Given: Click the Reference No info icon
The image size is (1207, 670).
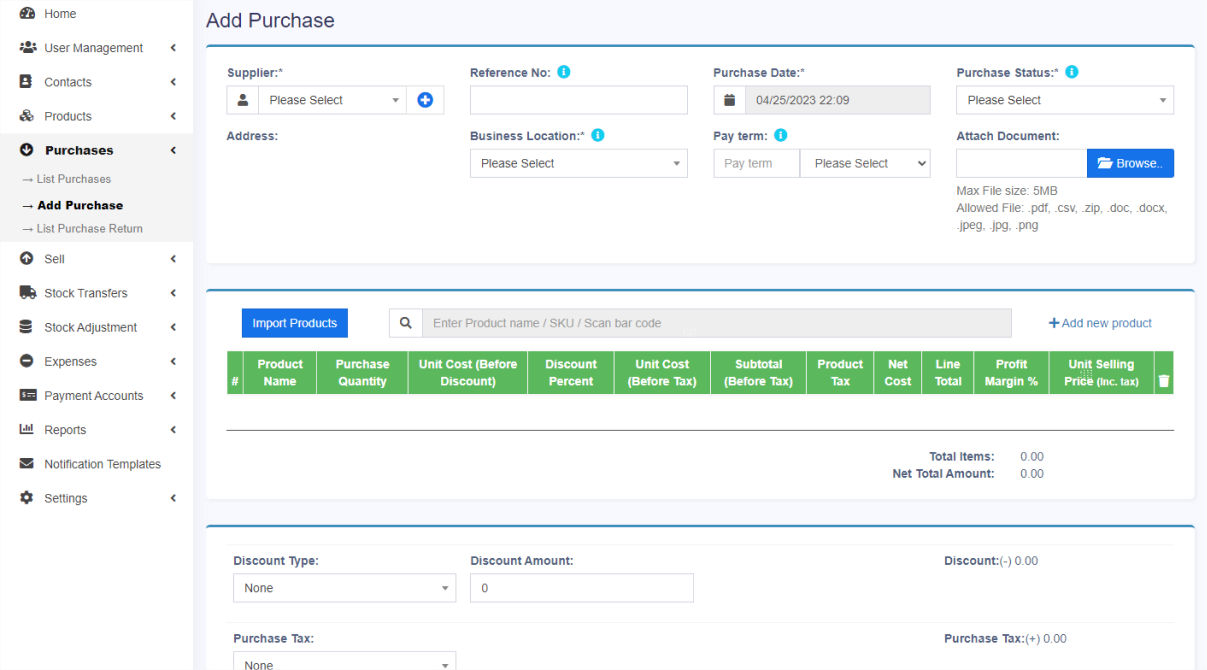Looking at the screenshot, I should (564, 73).
